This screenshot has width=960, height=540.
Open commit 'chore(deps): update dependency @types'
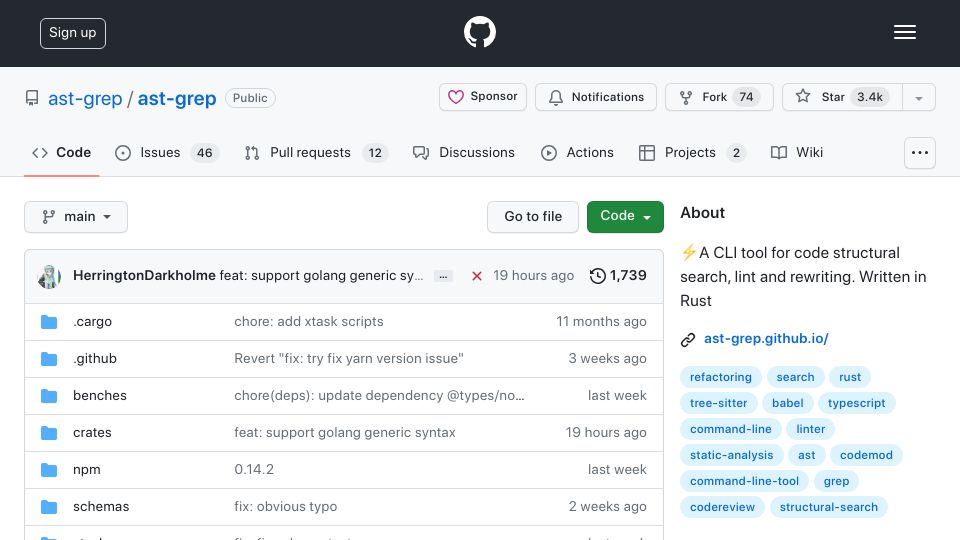(x=379, y=396)
